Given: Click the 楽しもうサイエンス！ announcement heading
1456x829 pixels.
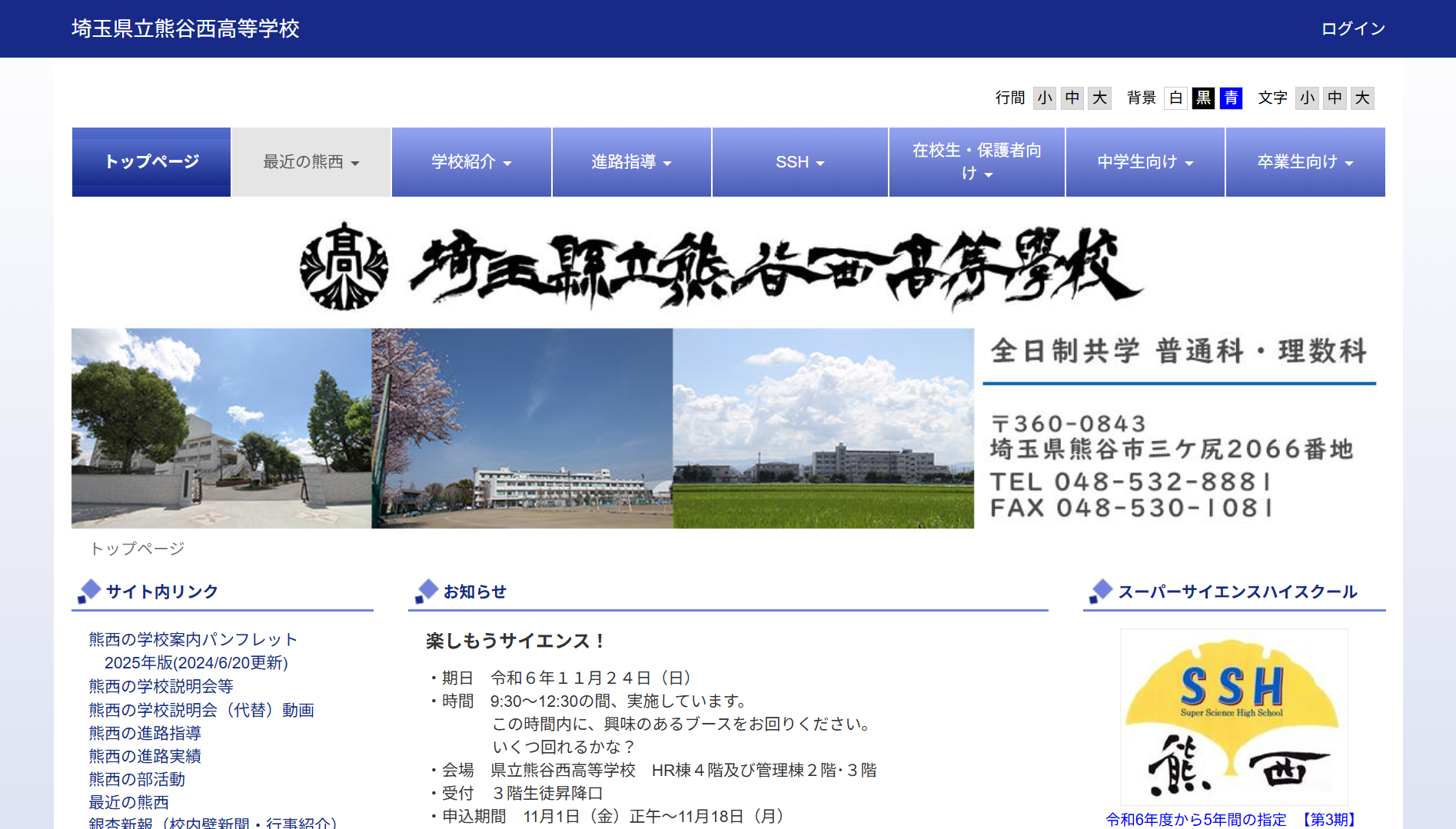Looking at the screenshot, I should pyautogui.click(x=517, y=641).
